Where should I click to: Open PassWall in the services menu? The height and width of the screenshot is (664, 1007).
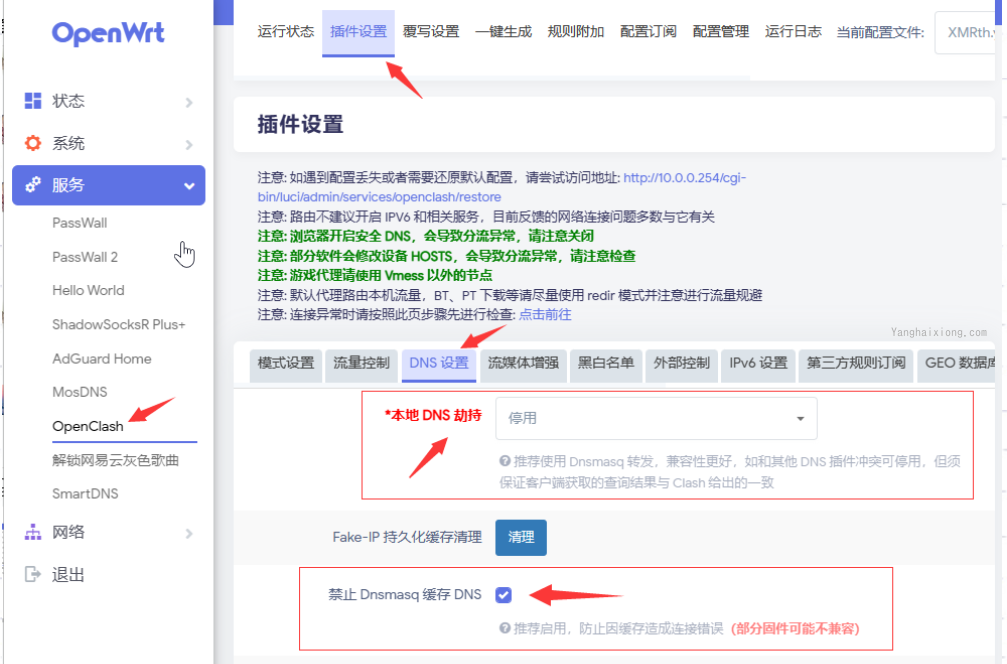coord(80,223)
